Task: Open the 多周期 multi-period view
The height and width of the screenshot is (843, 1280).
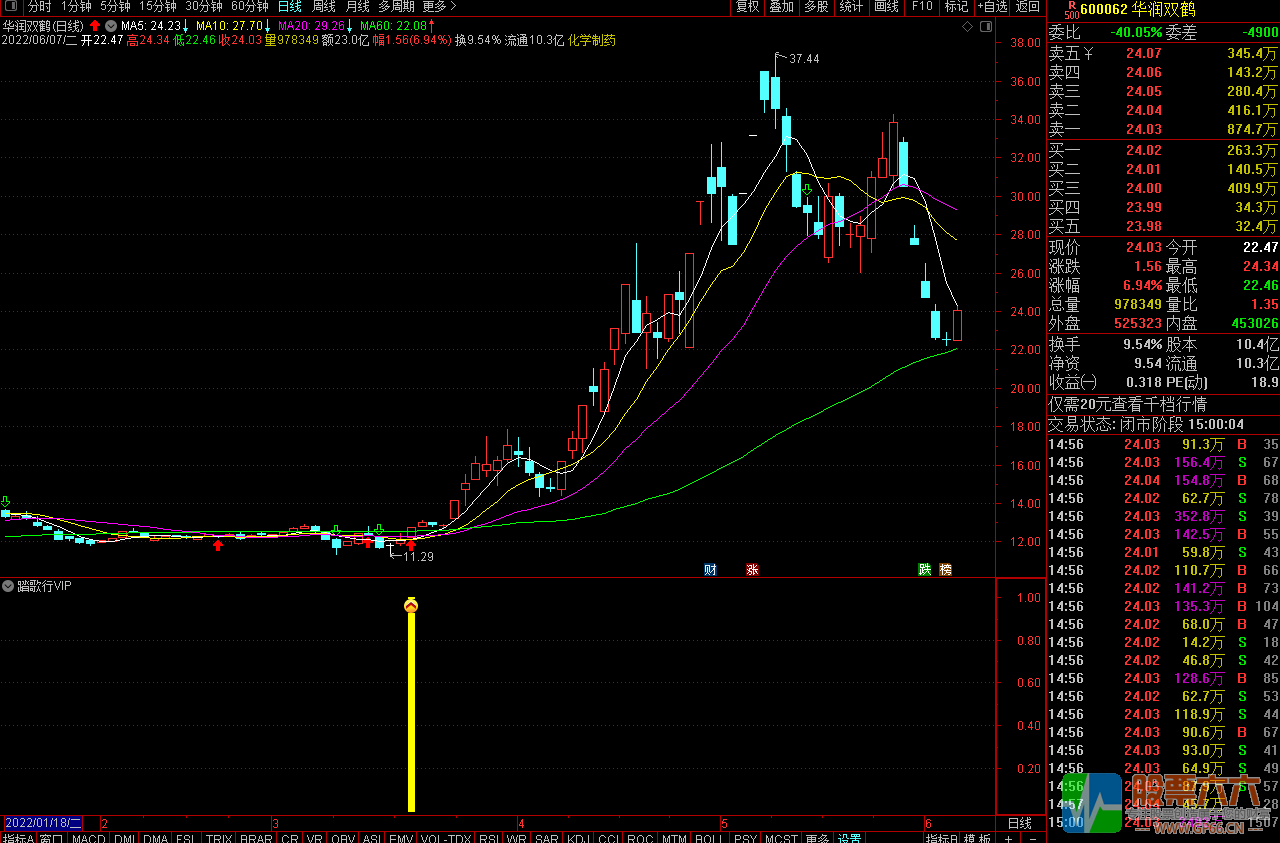Action: tap(396, 6)
